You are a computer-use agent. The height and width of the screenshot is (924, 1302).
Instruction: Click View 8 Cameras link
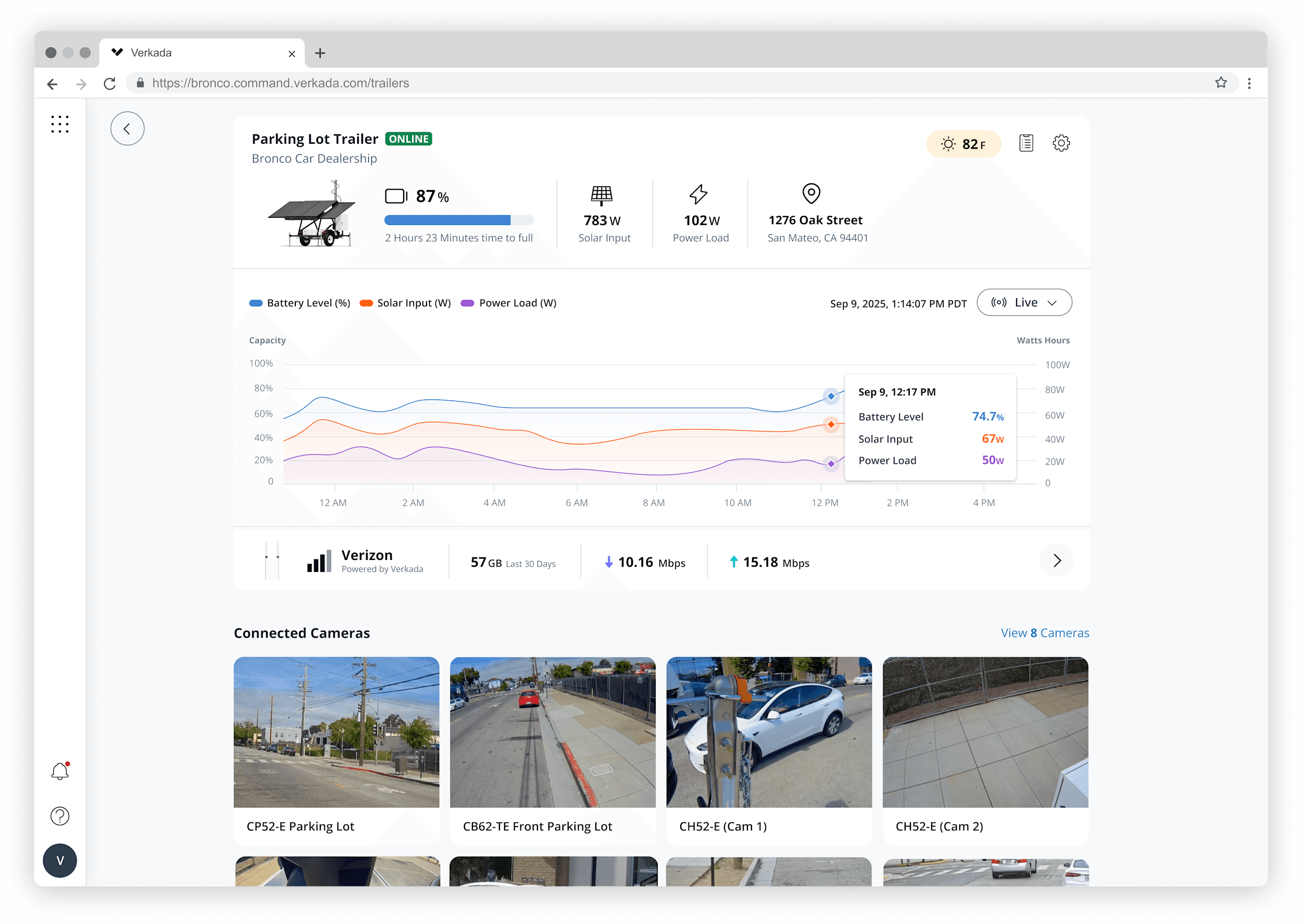(x=1044, y=633)
